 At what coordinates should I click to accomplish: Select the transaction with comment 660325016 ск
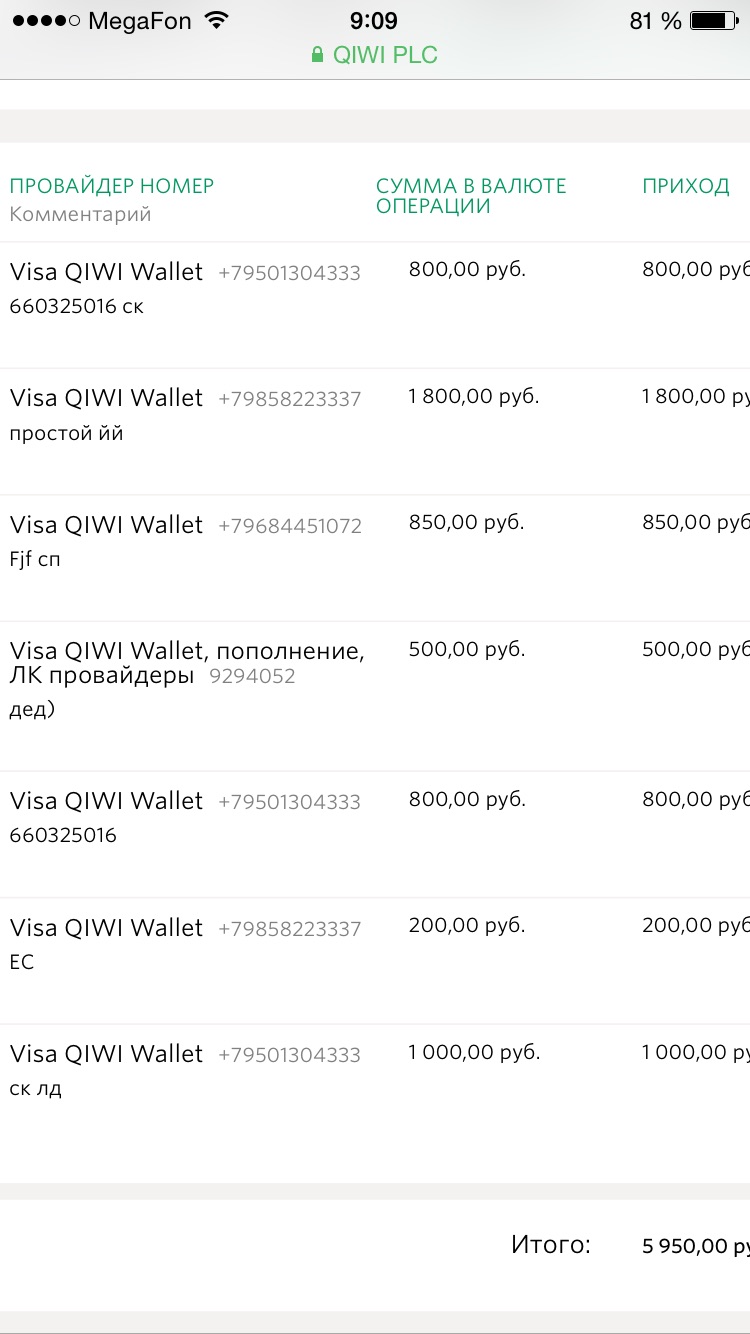tap(77, 307)
